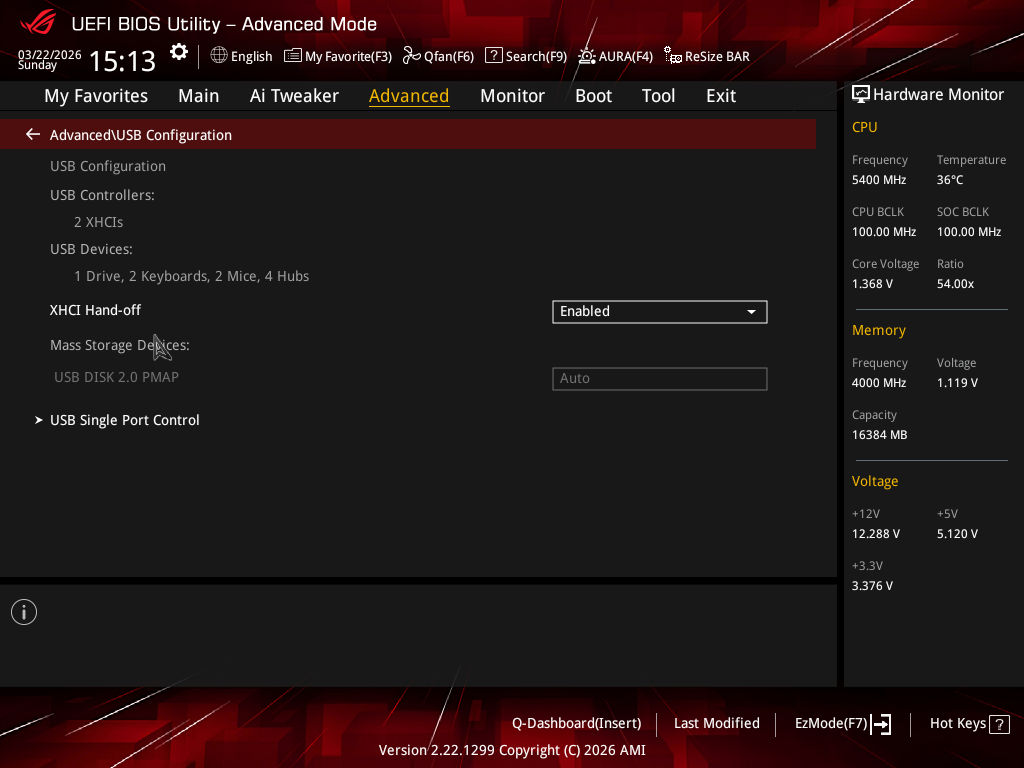The height and width of the screenshot is (768, 1024).
Task: Go to the Boot tab
Action: [593, 96]
